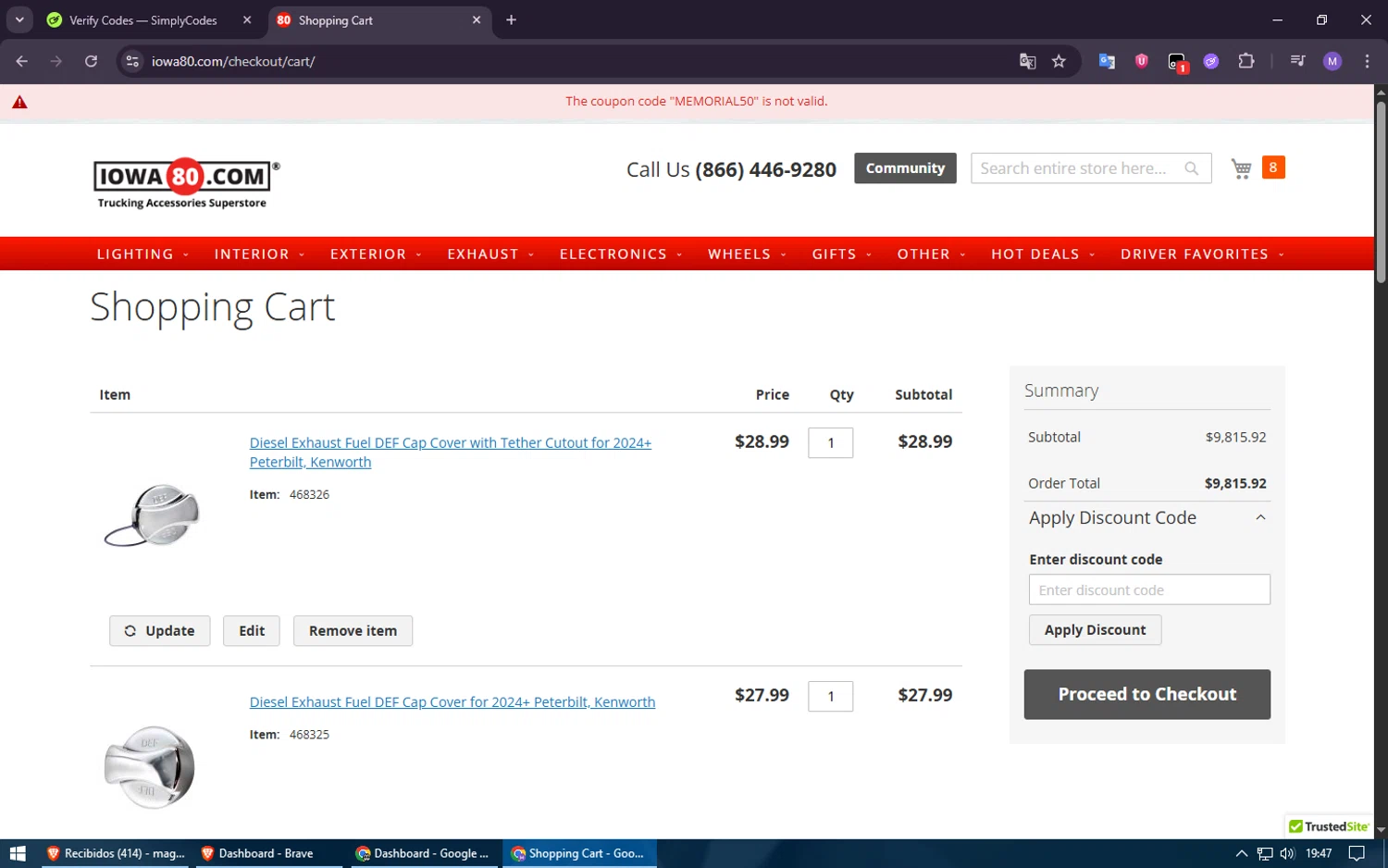Click the chrome DEF cap thumbnail for item 468325
The width and height of the screenshot is (1388, 868).
pos(150,766)
